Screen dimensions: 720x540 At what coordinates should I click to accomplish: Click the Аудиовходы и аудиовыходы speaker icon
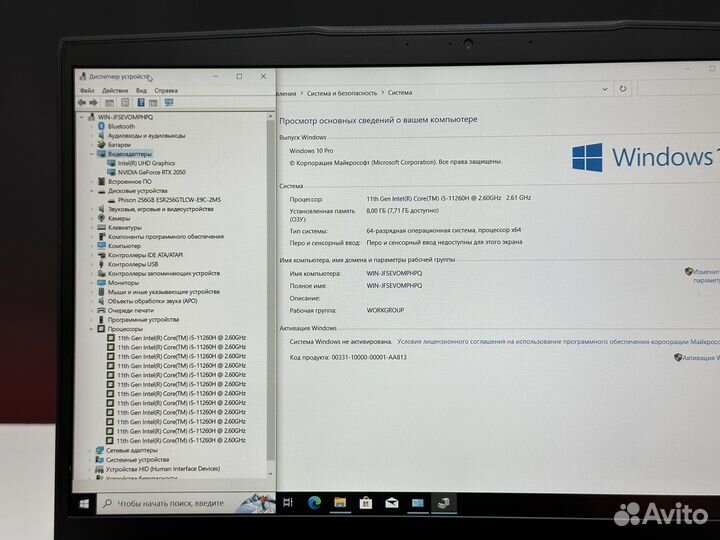[101, 135]
